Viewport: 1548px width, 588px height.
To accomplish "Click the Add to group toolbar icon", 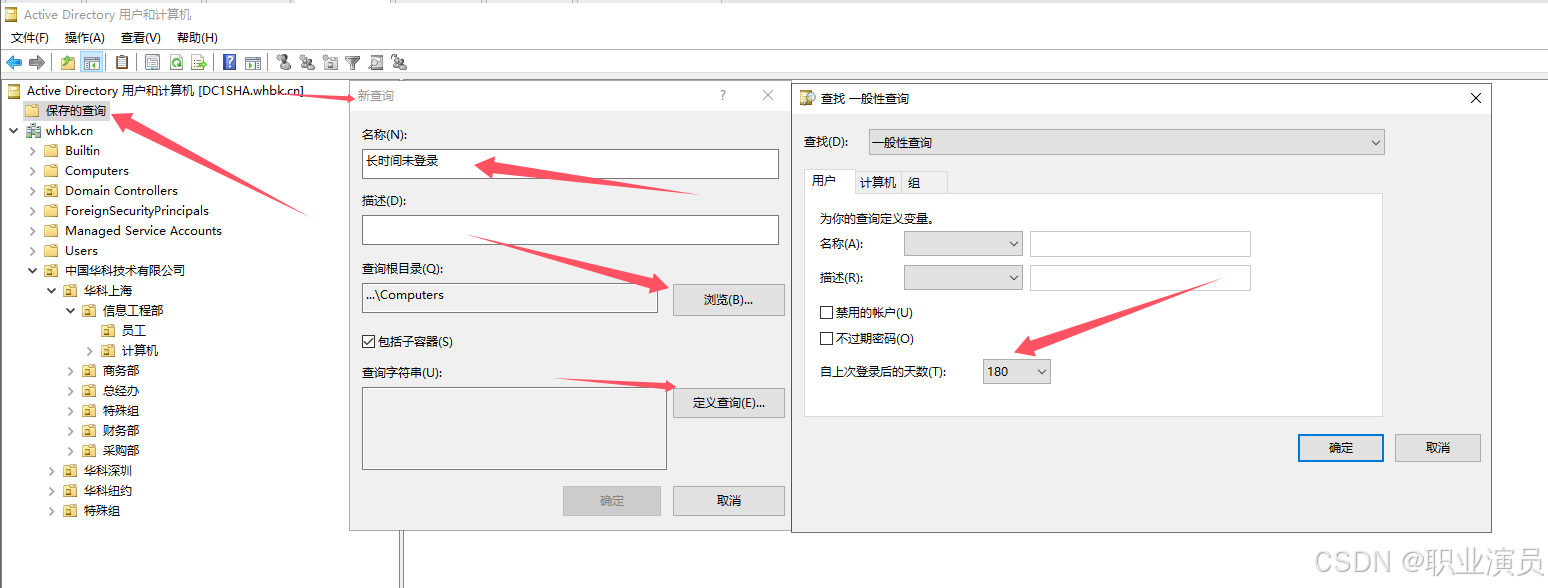I will point(399,62).
